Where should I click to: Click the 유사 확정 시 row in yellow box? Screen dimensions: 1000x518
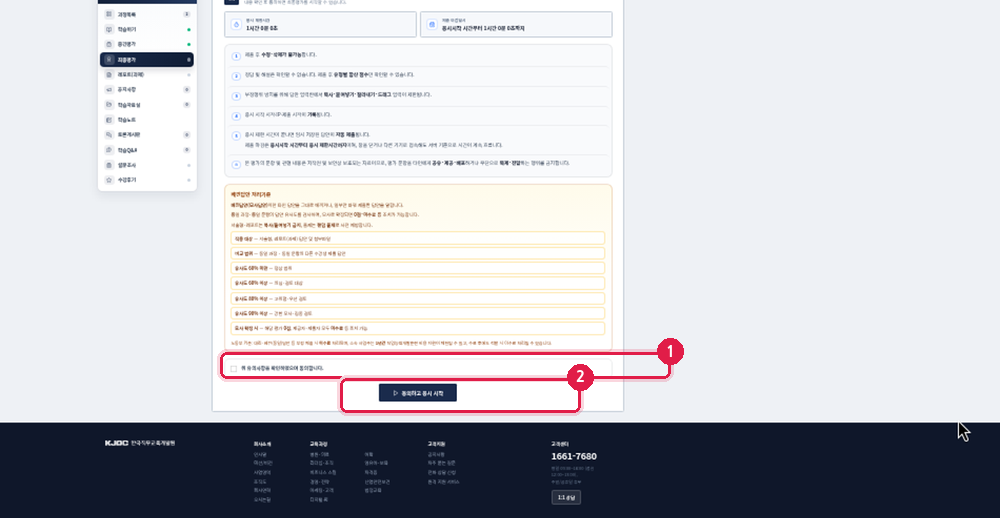[418, 329]
